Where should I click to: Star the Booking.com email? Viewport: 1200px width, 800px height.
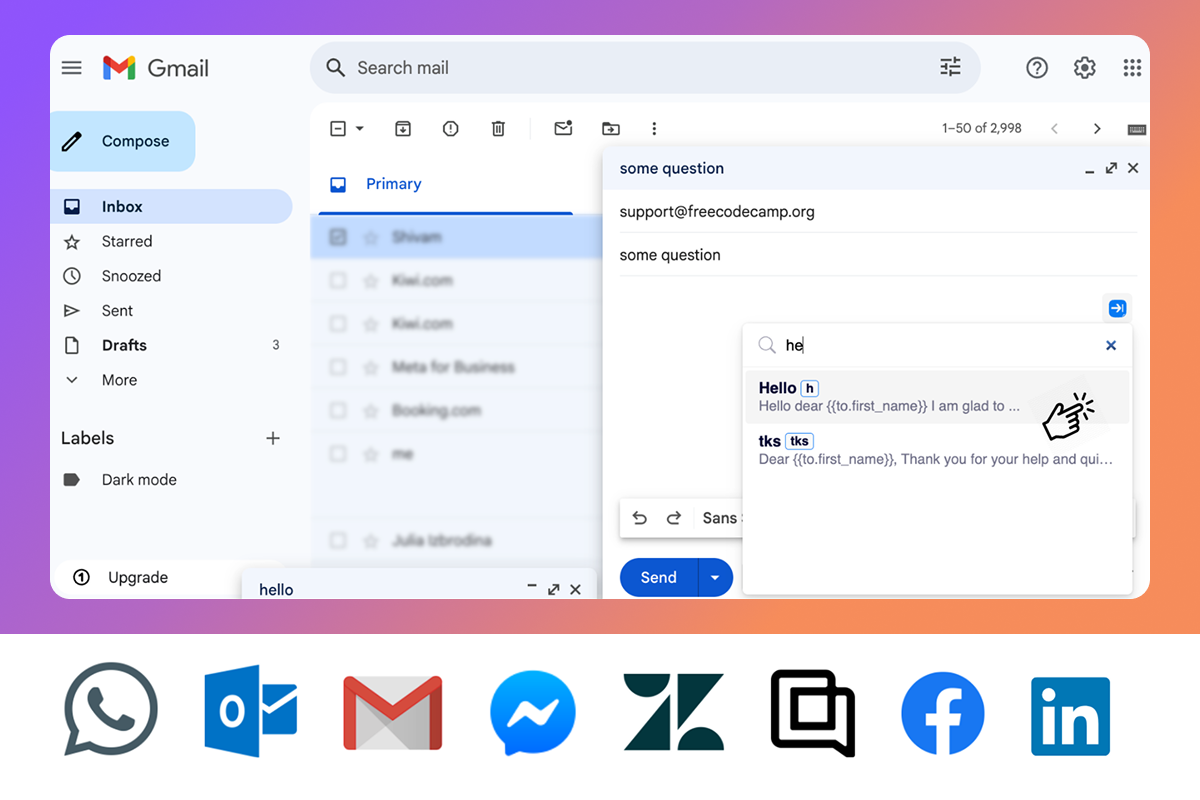[371, 410]
